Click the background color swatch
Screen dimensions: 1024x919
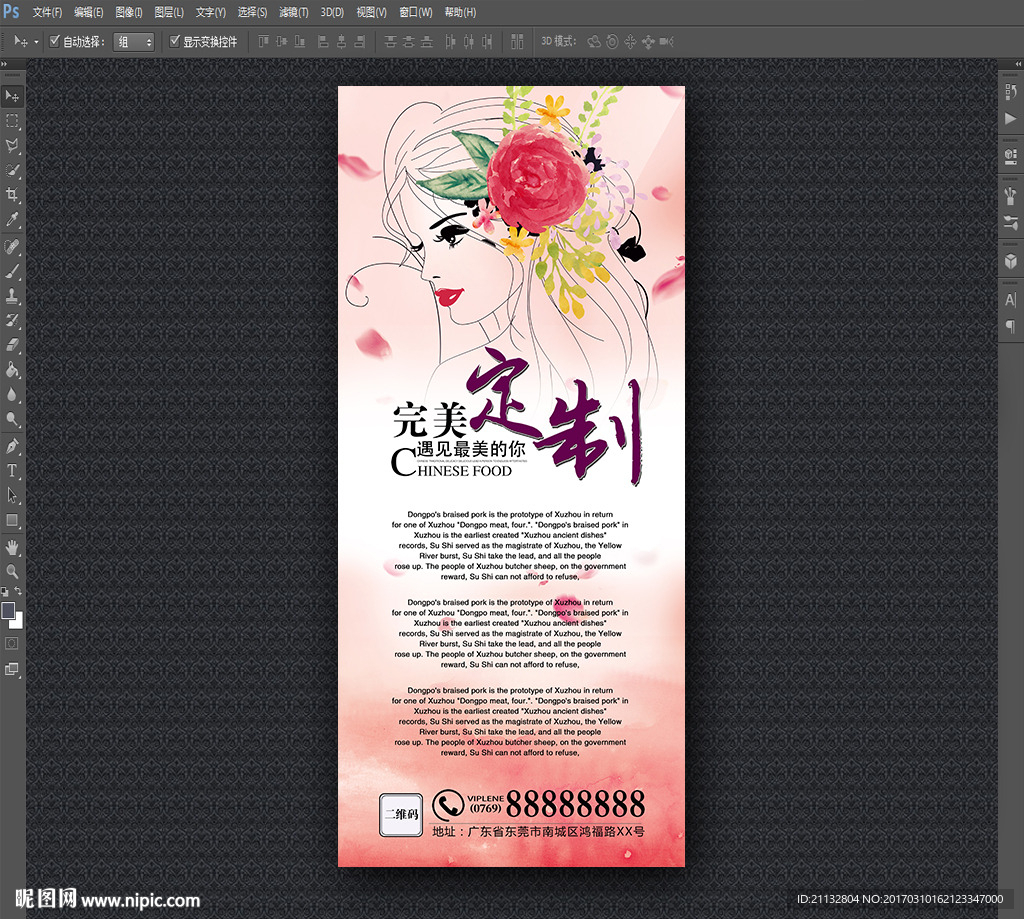(18, 622)
